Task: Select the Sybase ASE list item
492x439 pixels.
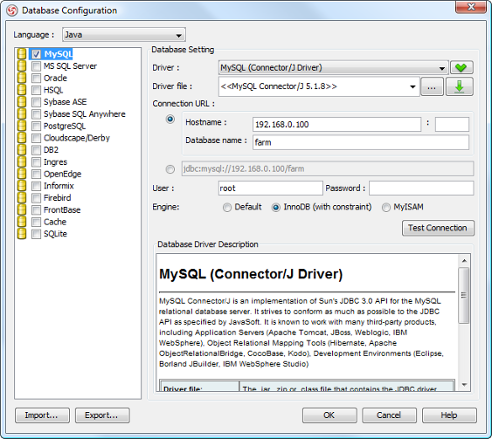Action: (x=65, y=102)
